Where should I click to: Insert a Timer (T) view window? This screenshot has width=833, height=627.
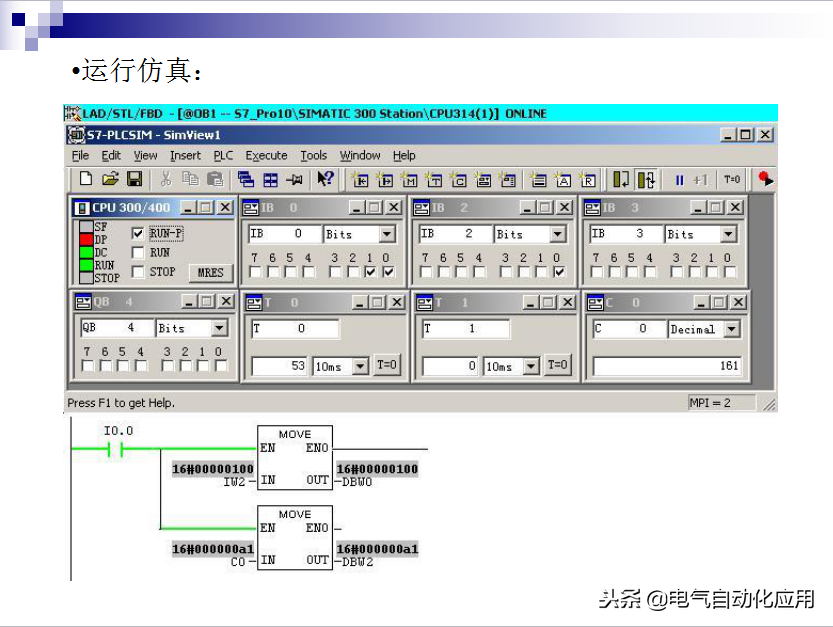tap(434, 180)
